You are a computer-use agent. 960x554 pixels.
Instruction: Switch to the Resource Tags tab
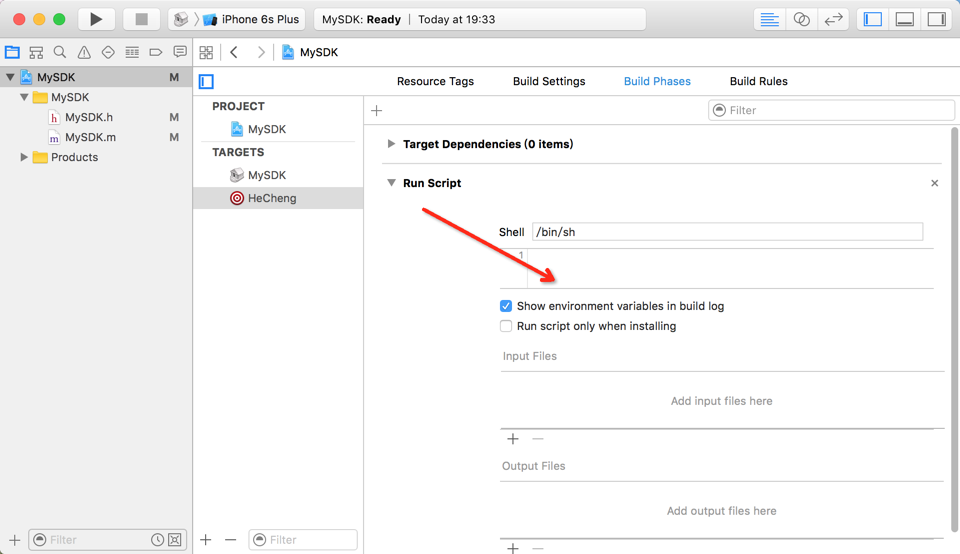coord(435,81)
